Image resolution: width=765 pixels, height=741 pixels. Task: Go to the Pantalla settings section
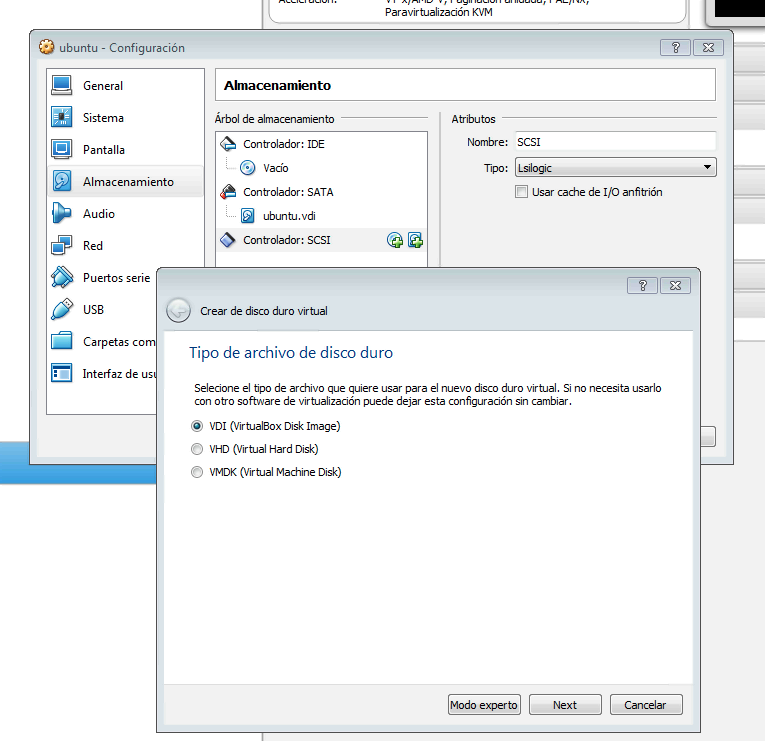104,150
